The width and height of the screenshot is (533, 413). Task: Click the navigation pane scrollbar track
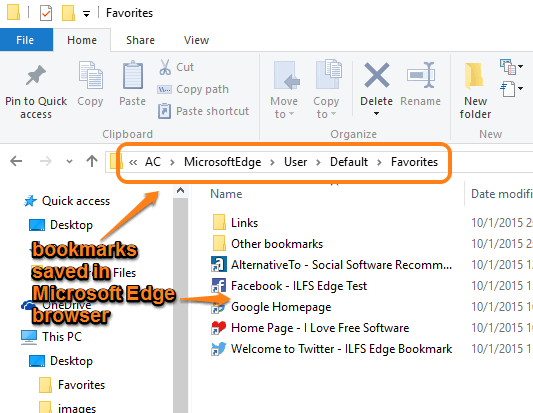(x=180, y=305)
